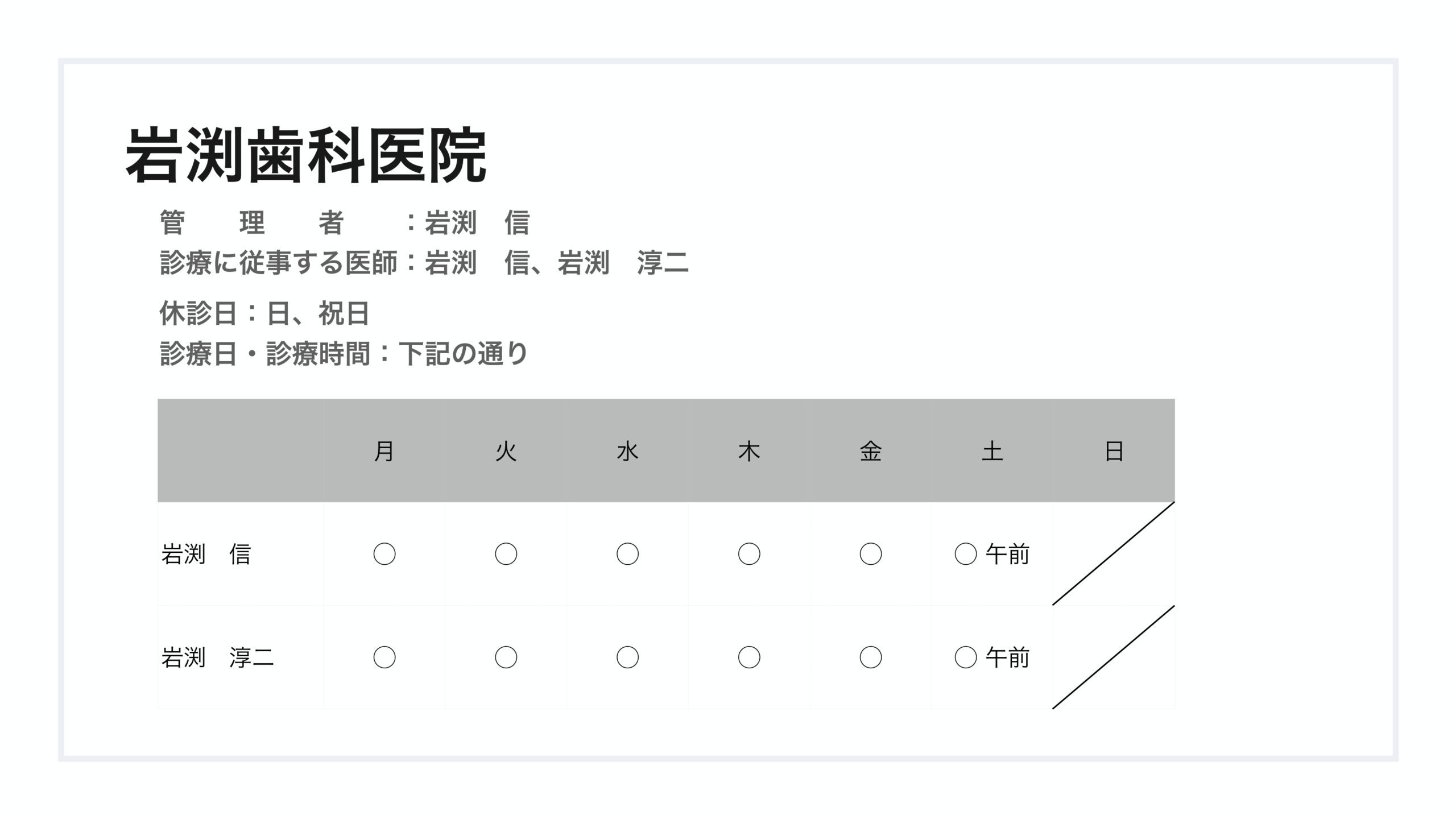Viewport: 1456px width, 819px height.
Task: Click the crossed-out Sunday cell for 岩渕 信
Action: tap(1114, 554)
